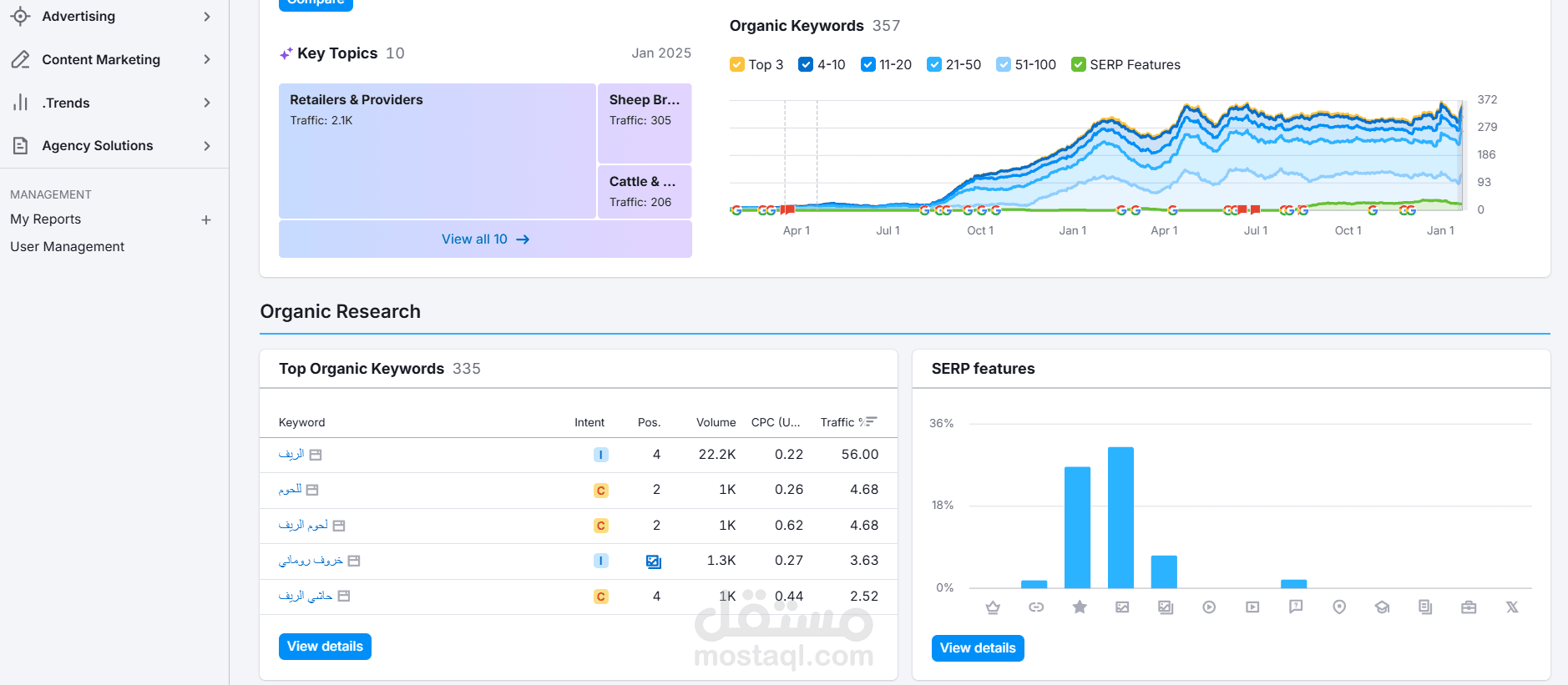Open My Reports menu item
Image resolution: width=1568 pixels, height=685 pixels.
45,219
